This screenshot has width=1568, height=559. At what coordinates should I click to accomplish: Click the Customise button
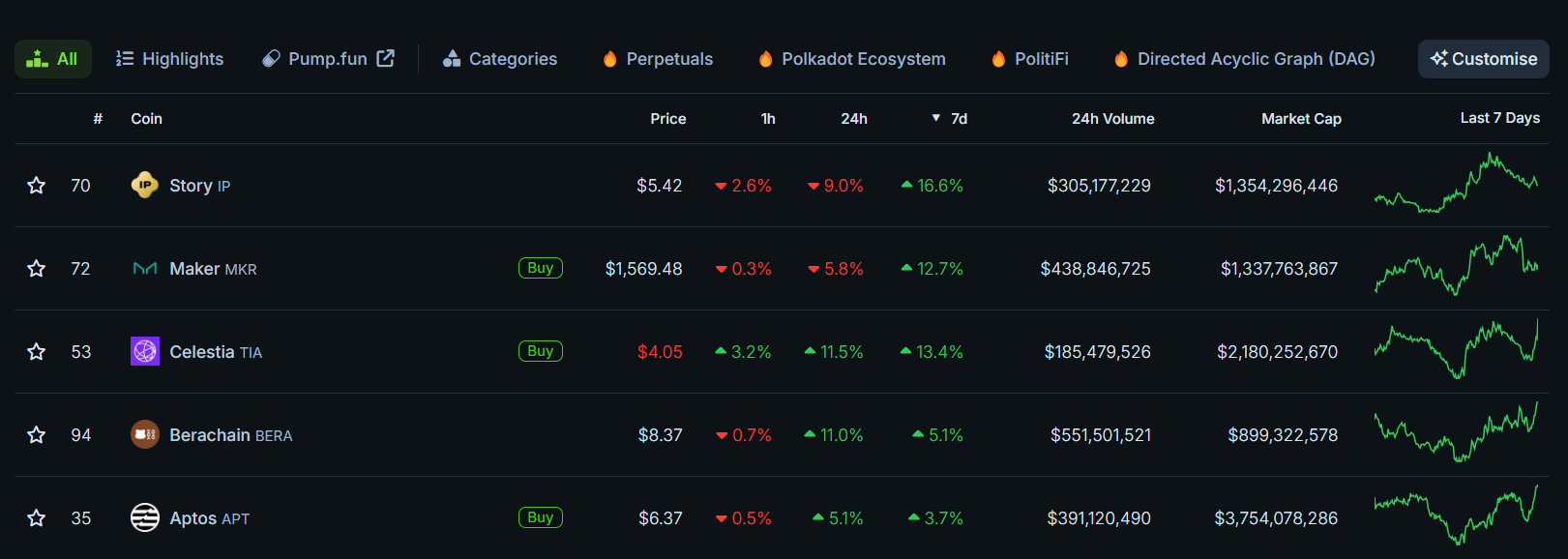click(1483, 59)
